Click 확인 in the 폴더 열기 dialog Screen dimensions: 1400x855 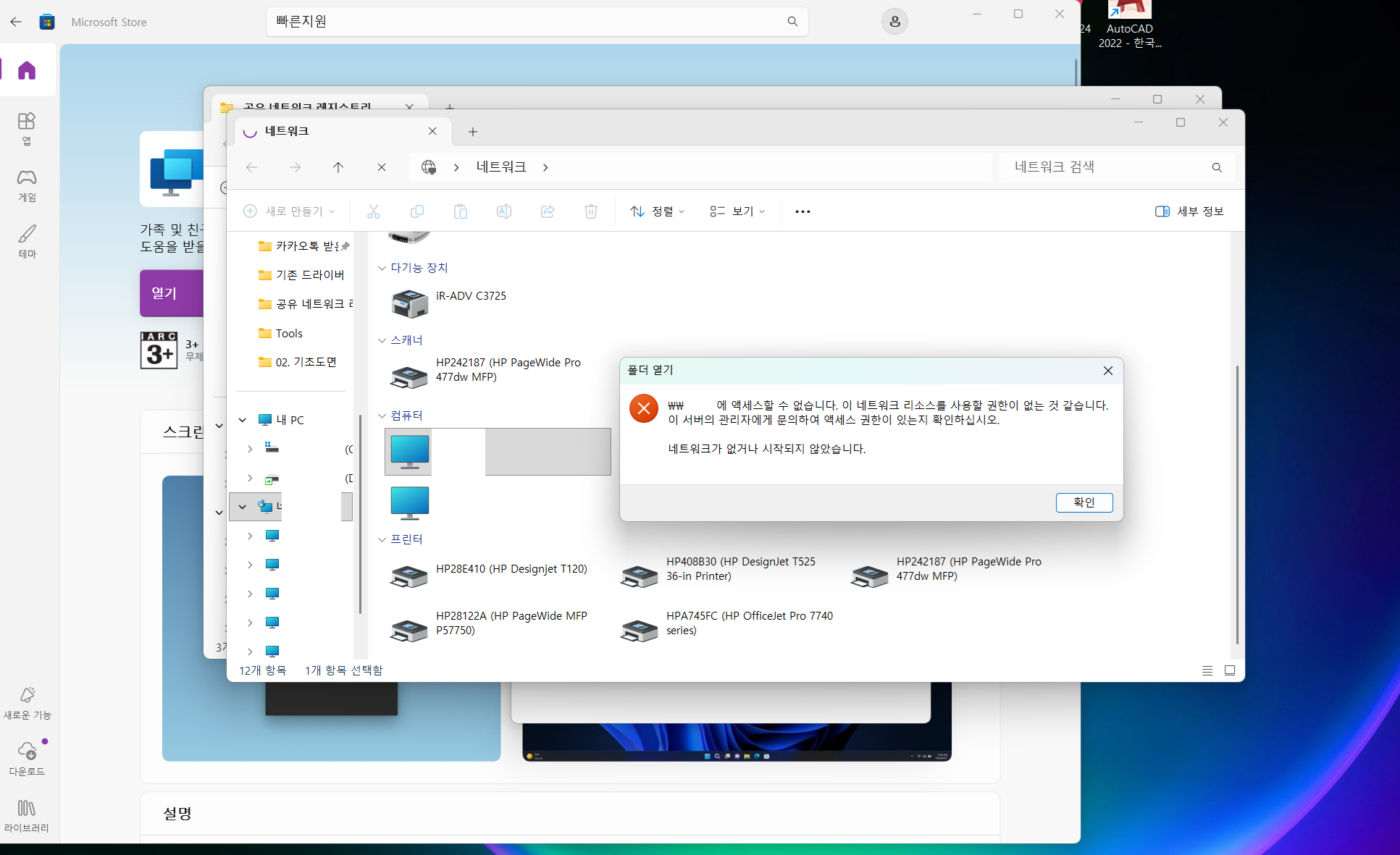pyautogui.click(x=1084, y=502)
